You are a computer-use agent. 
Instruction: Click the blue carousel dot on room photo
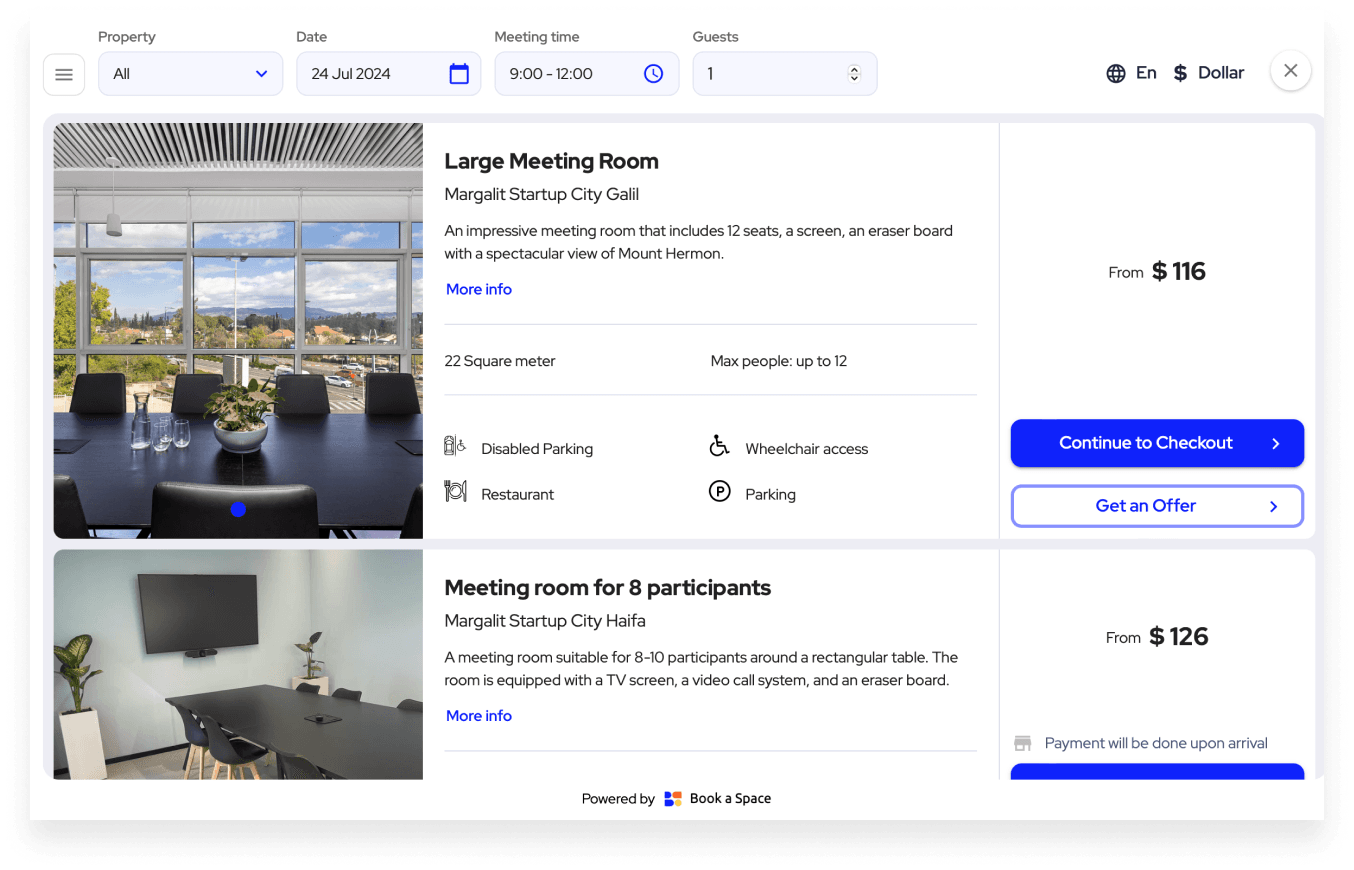click(x=238, y=510)
